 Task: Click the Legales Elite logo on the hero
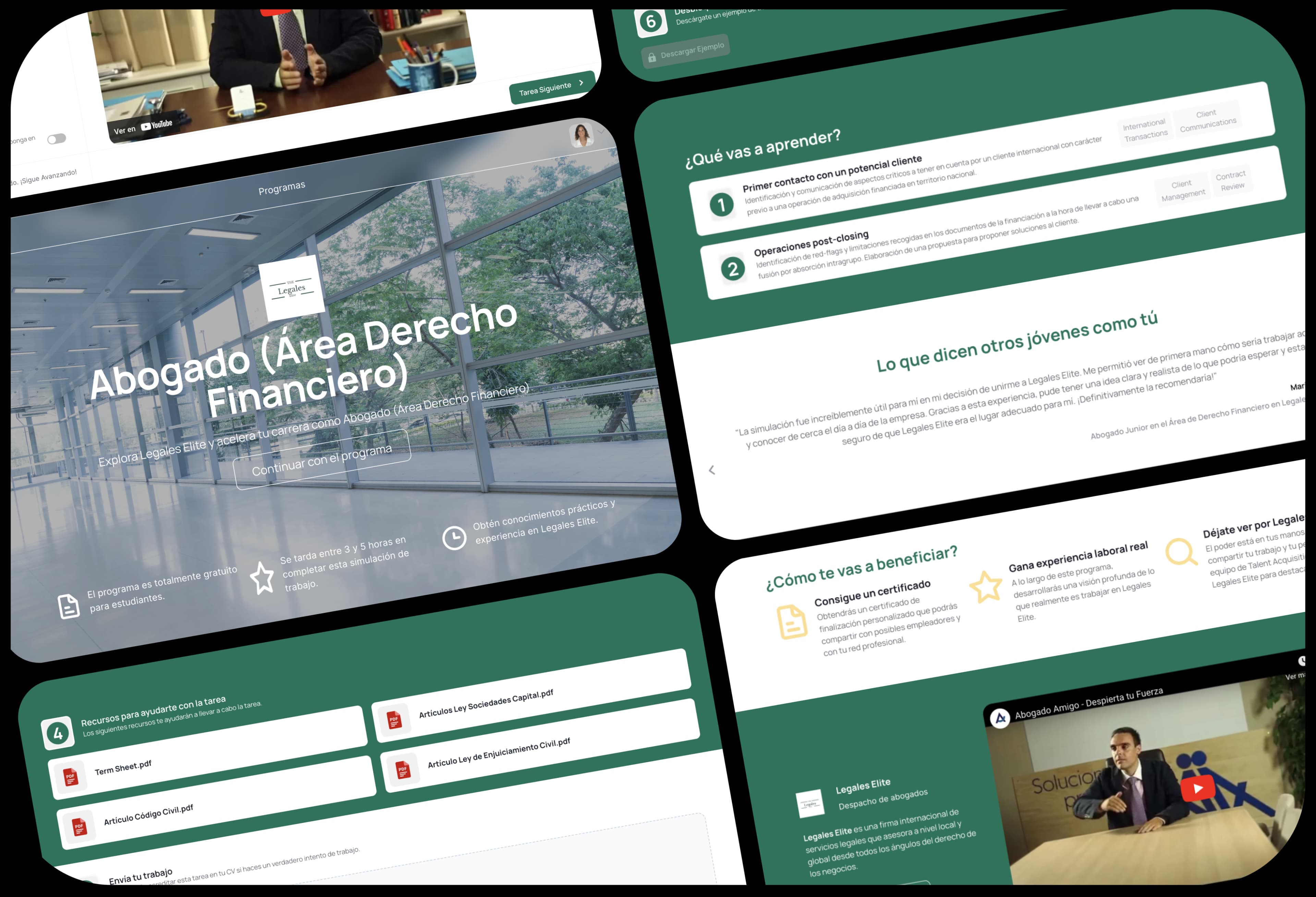(x=292, y=288)
